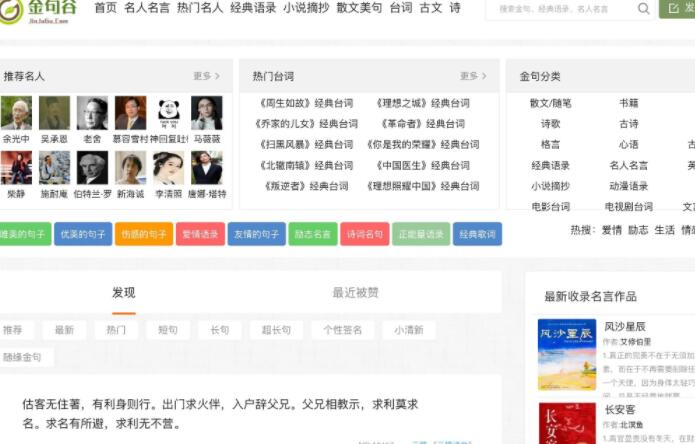The image size is (695, 444).
Task: Open the 热门名人 menu item
Action: point(200,8)
